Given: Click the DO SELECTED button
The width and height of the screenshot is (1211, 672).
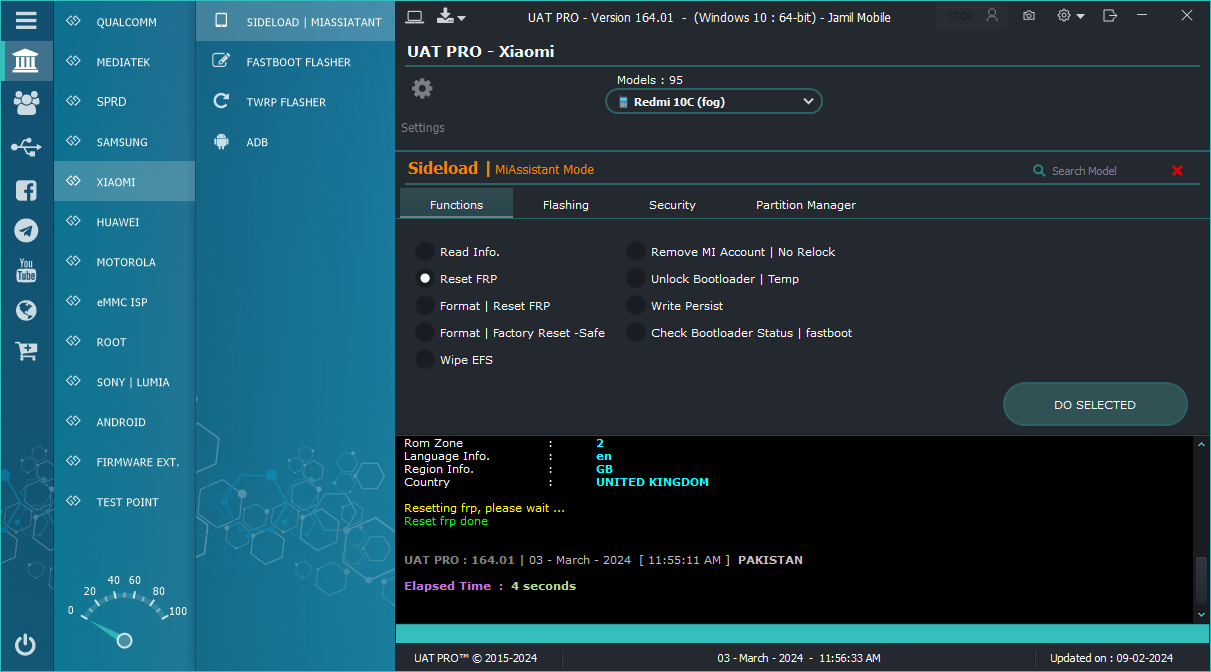Looking at the screenshot, I should [x=1095, y=405].
